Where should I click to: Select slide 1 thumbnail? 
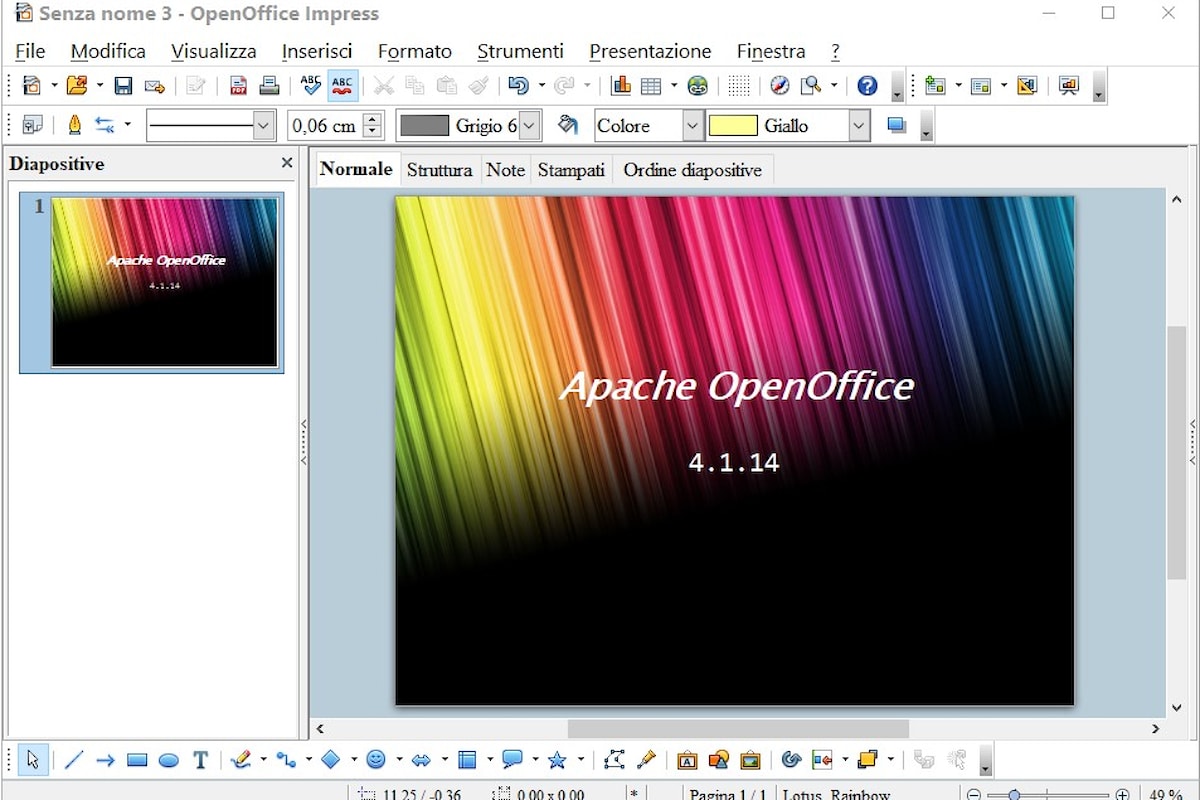click(164, 282)
